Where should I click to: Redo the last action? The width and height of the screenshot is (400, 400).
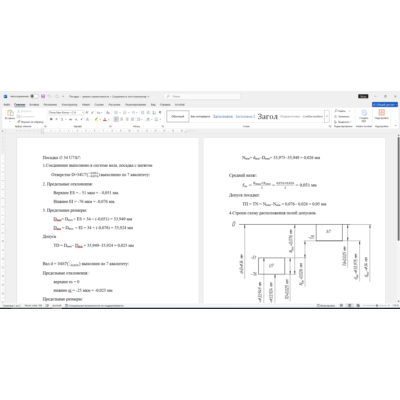pos(57,96)
